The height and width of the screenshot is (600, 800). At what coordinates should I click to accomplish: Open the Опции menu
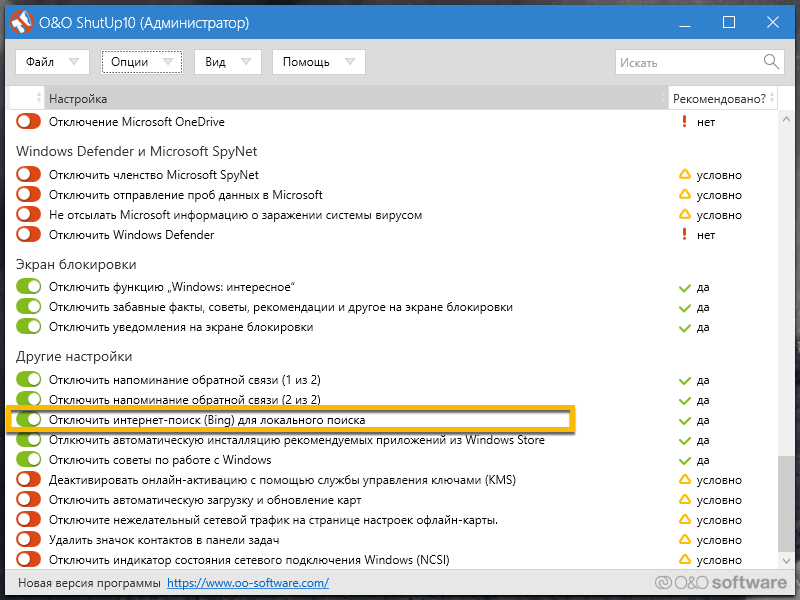pyautogui.click(x=141, y=62)
